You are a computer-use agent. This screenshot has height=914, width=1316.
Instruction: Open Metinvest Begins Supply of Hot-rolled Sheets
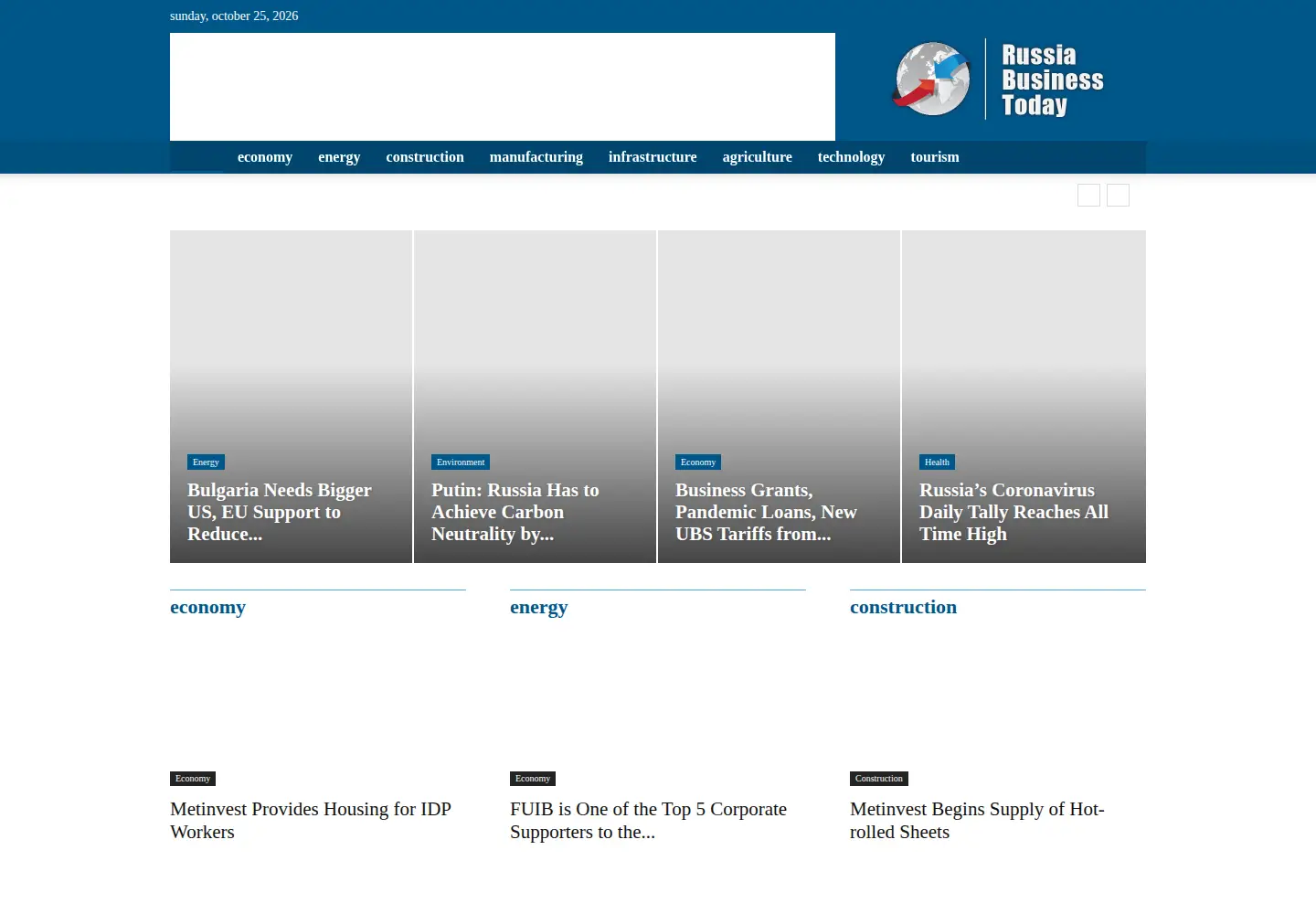tap(977, 821)
